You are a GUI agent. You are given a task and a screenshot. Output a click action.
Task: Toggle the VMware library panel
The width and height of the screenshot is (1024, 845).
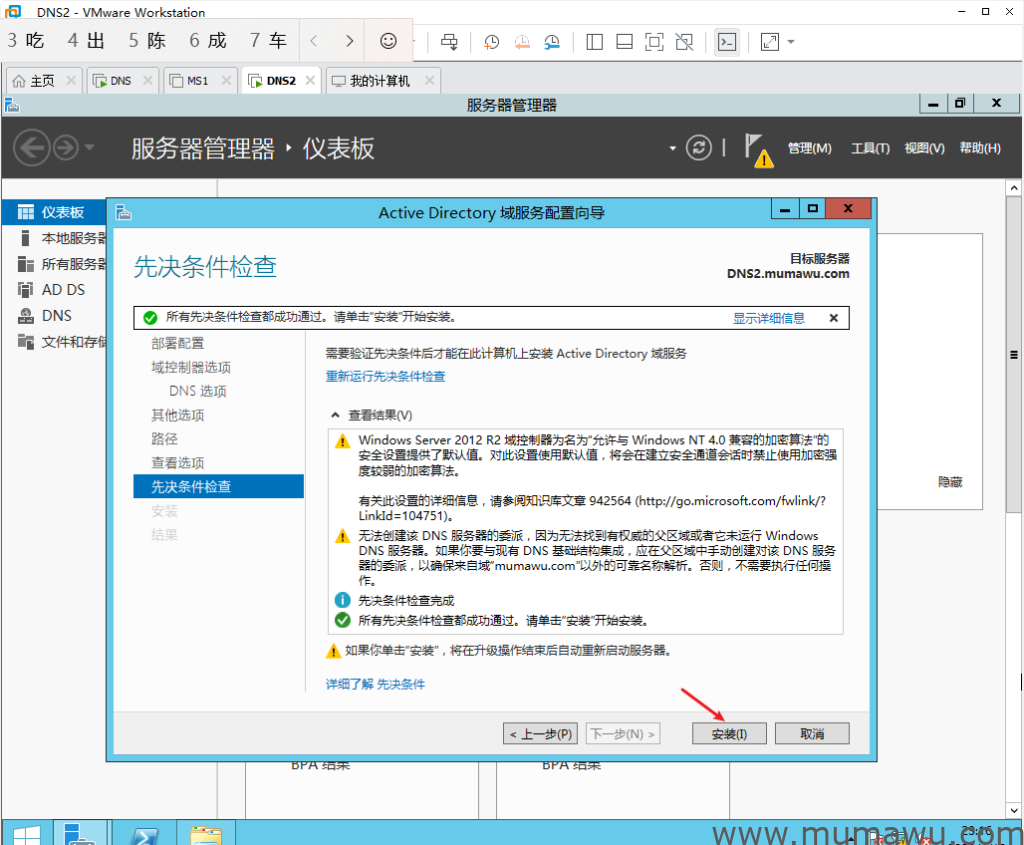[593, 41]
